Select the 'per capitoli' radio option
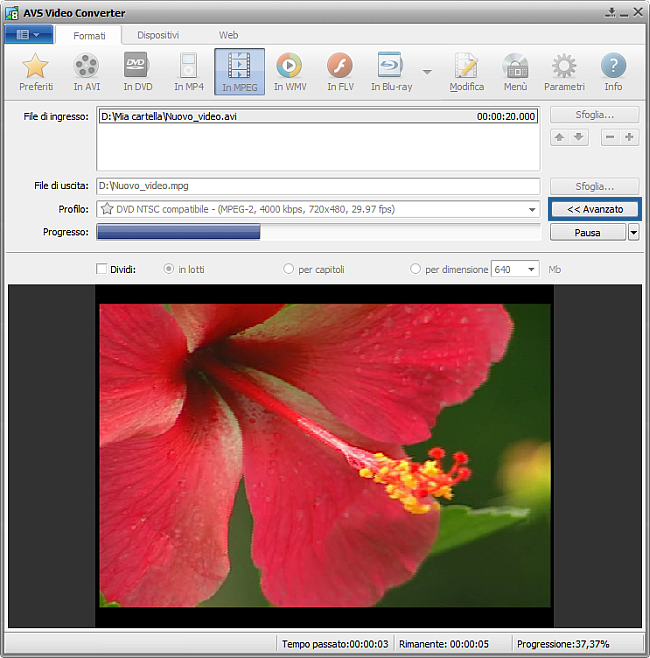650x658 pixels. (x=289, y=269)
